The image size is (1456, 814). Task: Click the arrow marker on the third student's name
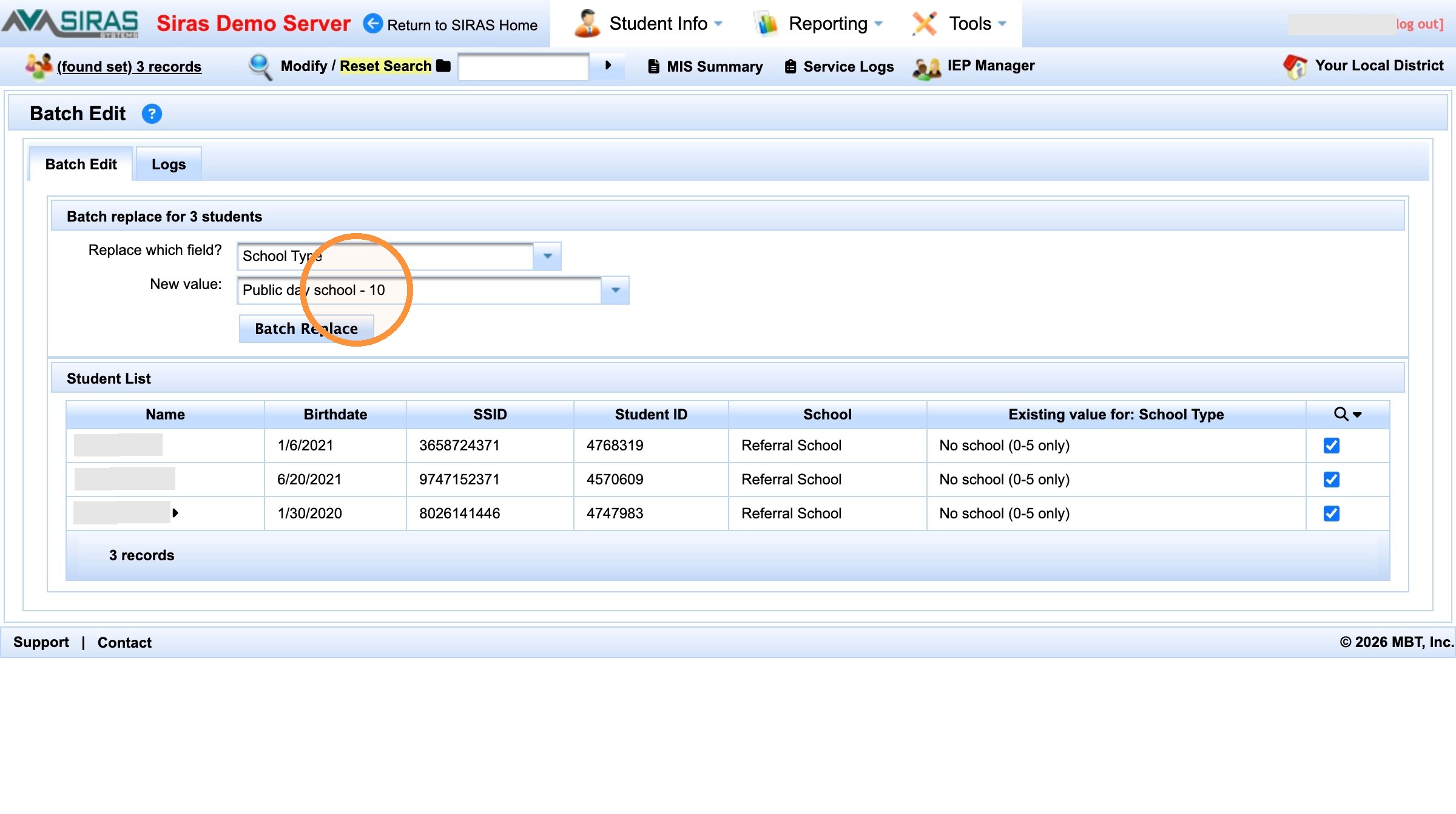point(175,513)
